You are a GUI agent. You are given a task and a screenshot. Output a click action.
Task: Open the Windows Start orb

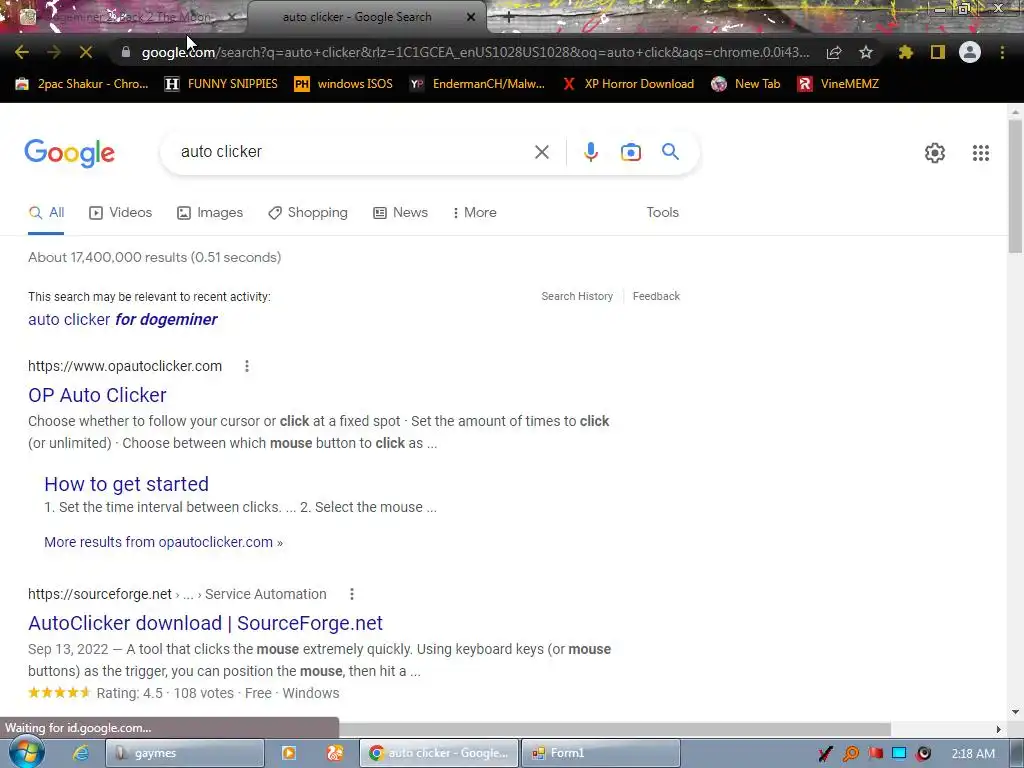click(26, 752)
